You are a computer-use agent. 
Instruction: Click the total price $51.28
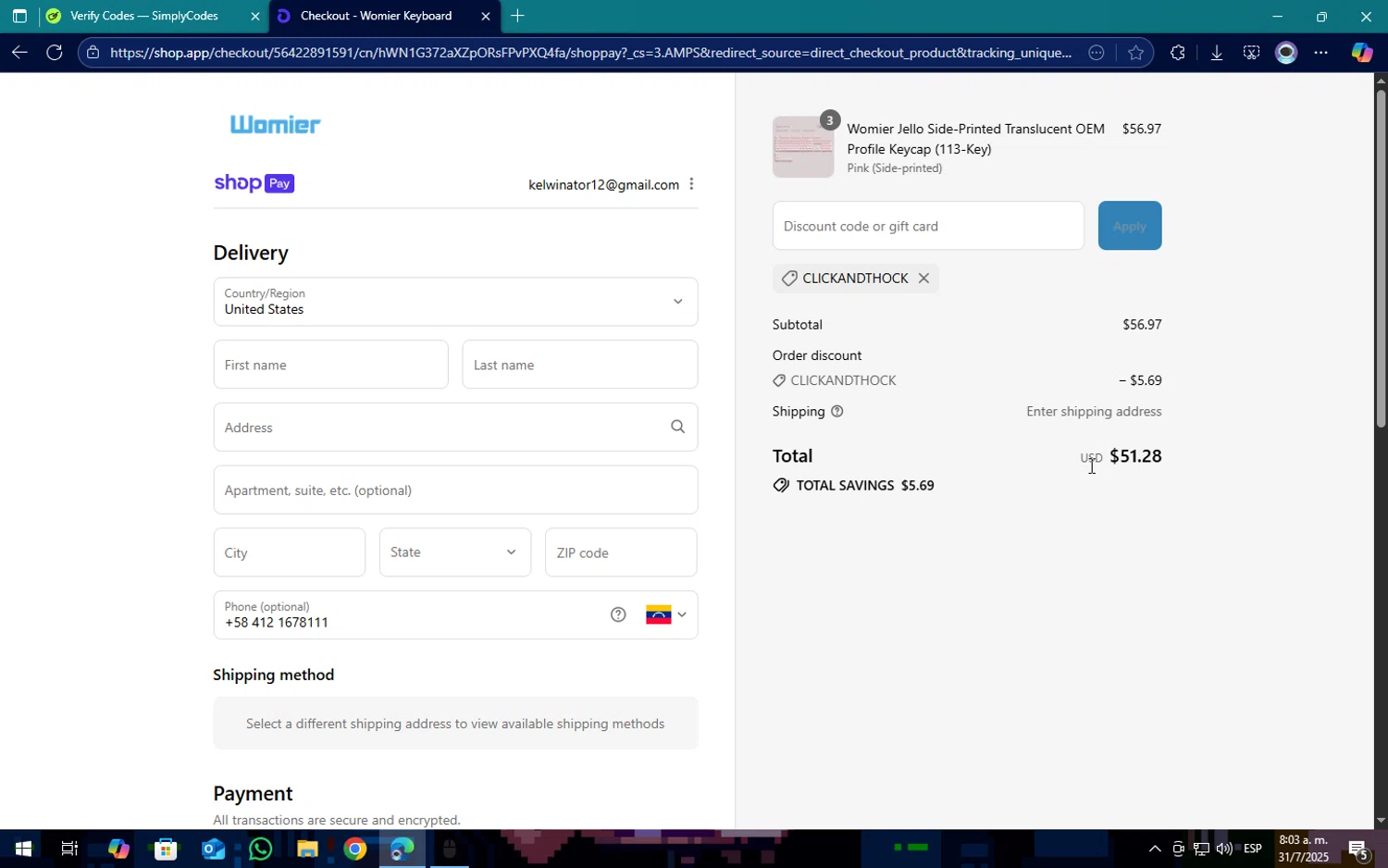[x=1135, y=456]
